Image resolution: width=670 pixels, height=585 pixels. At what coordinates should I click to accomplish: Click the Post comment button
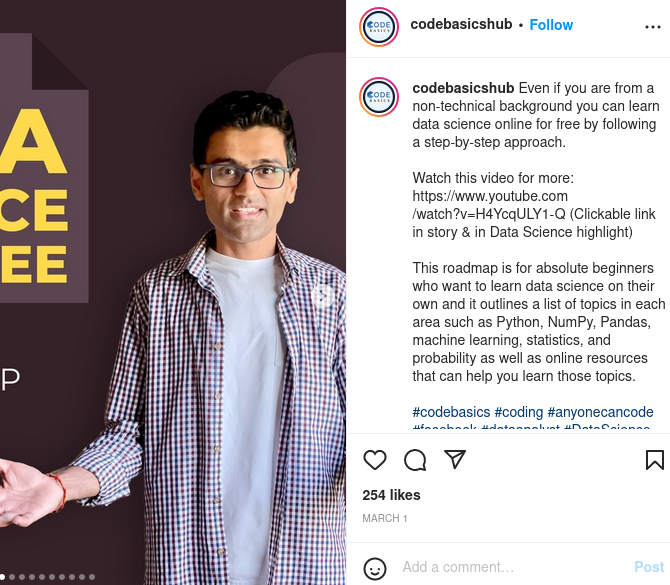pyautogui.click(x=649, y=567)
